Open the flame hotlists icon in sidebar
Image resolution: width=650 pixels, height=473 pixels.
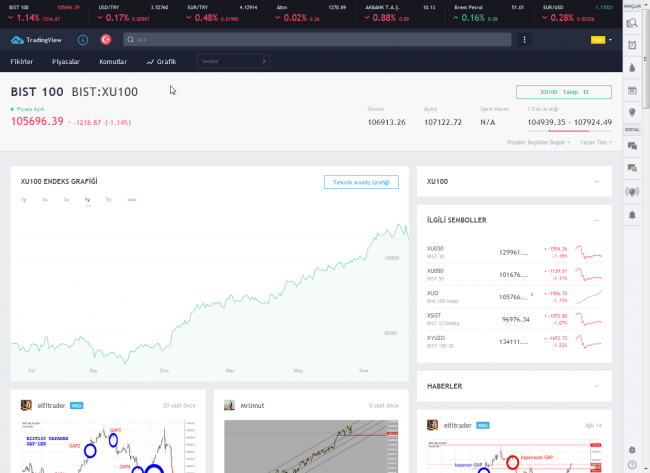point(632,68)
